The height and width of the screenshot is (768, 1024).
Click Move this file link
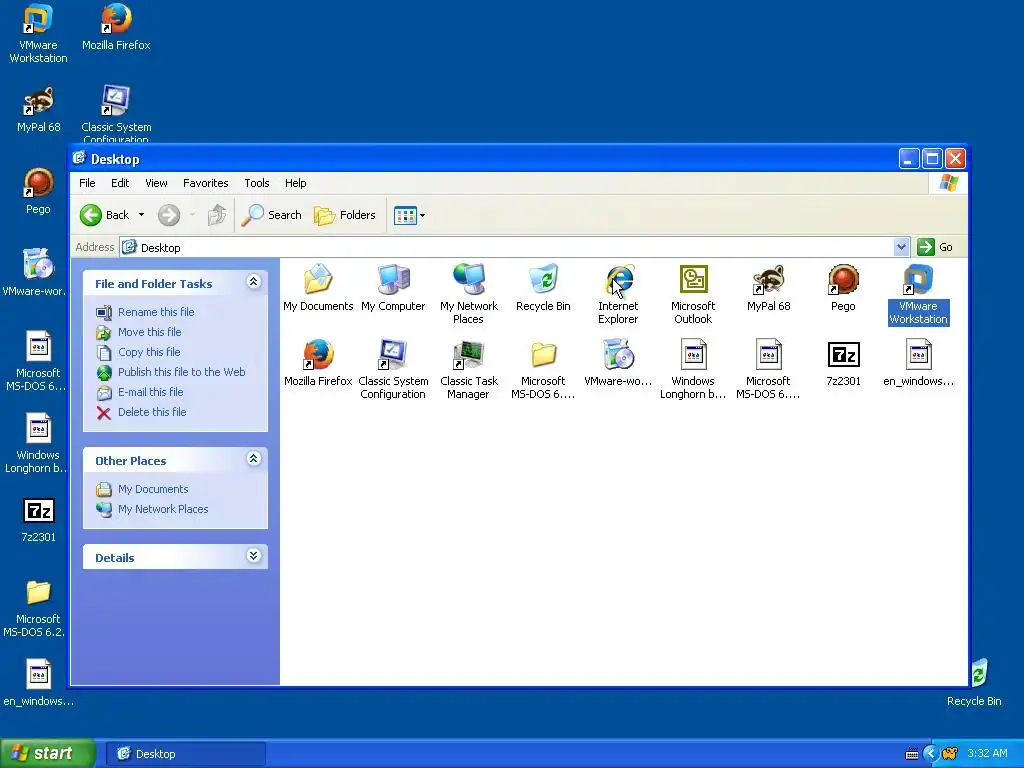[150, 332]
